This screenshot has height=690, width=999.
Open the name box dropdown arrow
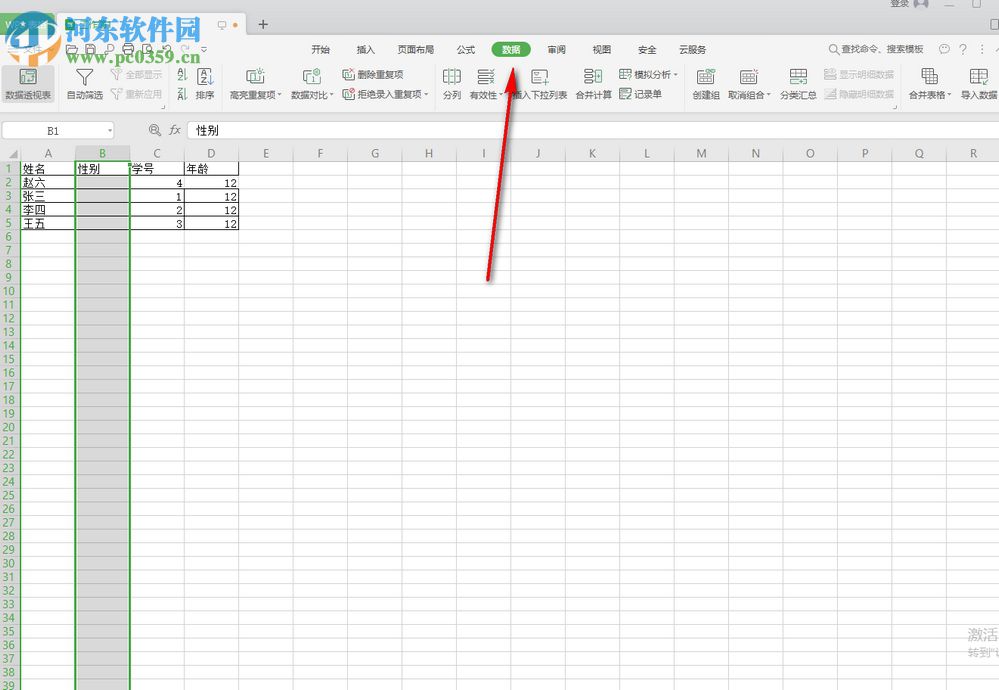(x=110, y=131)
